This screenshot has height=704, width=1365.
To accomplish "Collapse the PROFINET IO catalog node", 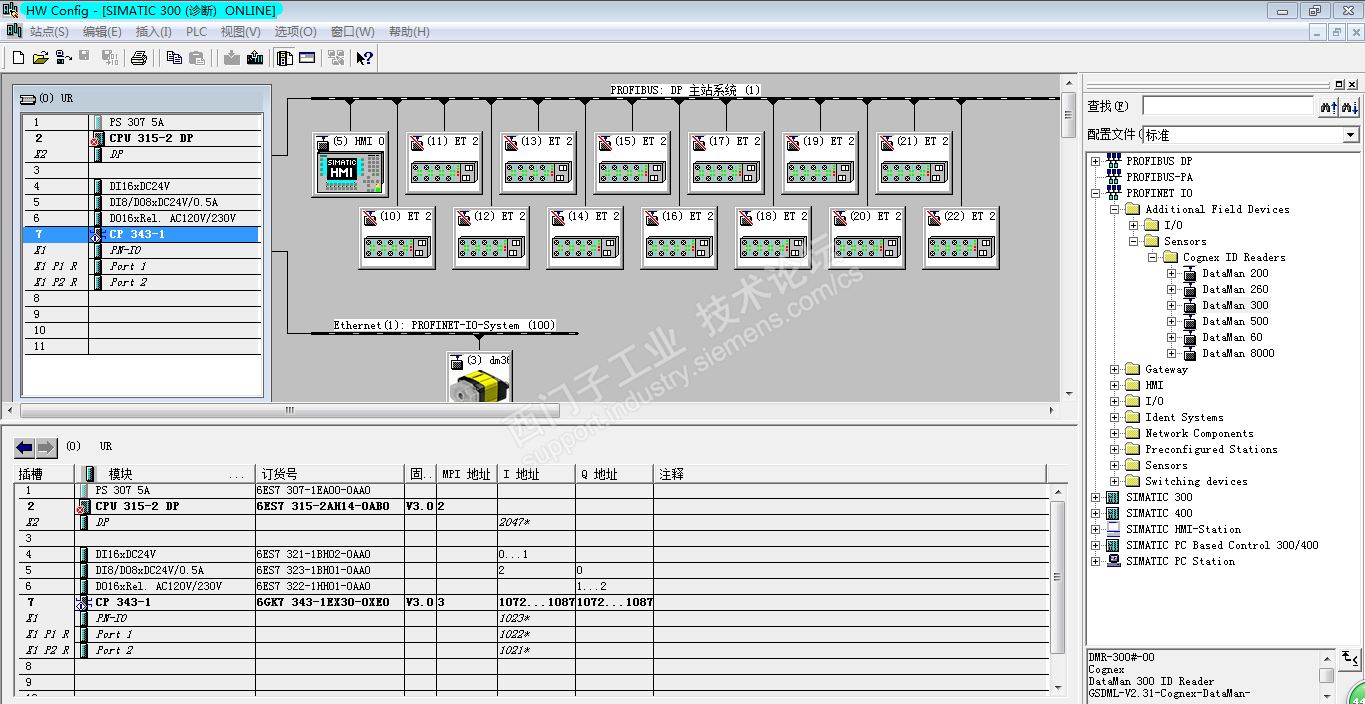I will pos(1096,193).
